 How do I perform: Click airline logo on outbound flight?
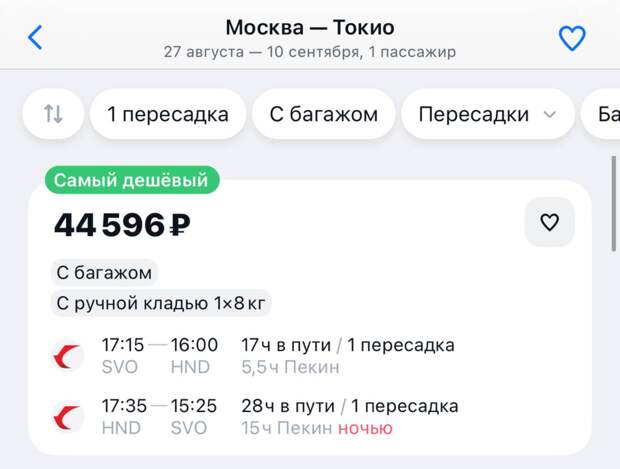(x=68, y=356)
